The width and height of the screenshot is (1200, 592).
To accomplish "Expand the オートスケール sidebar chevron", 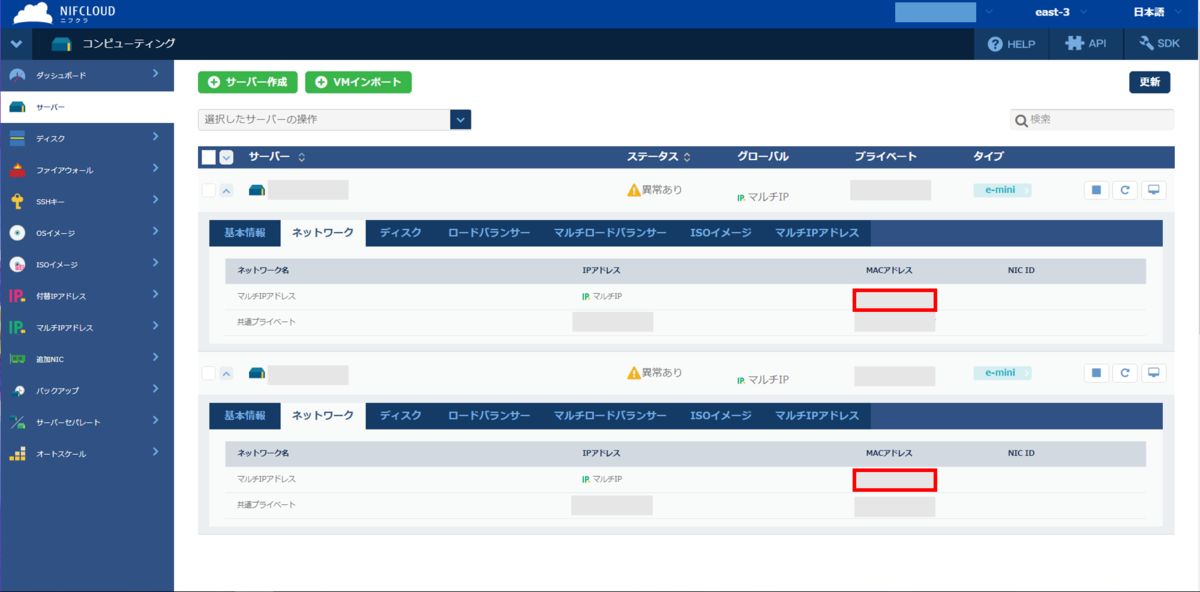I will pyautogui.click(x=156, y=452).
